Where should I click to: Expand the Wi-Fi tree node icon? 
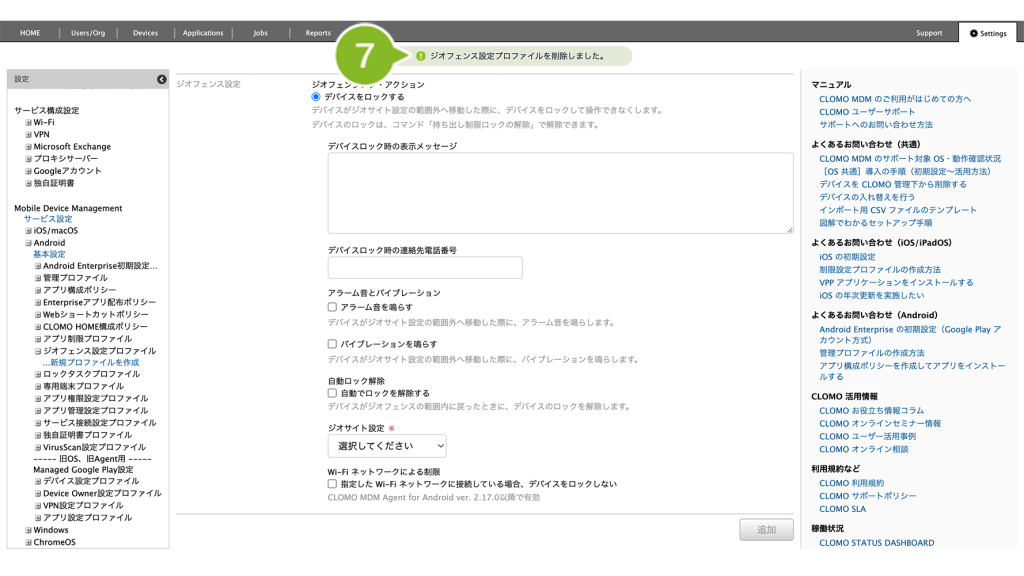[x=29, y=123]
